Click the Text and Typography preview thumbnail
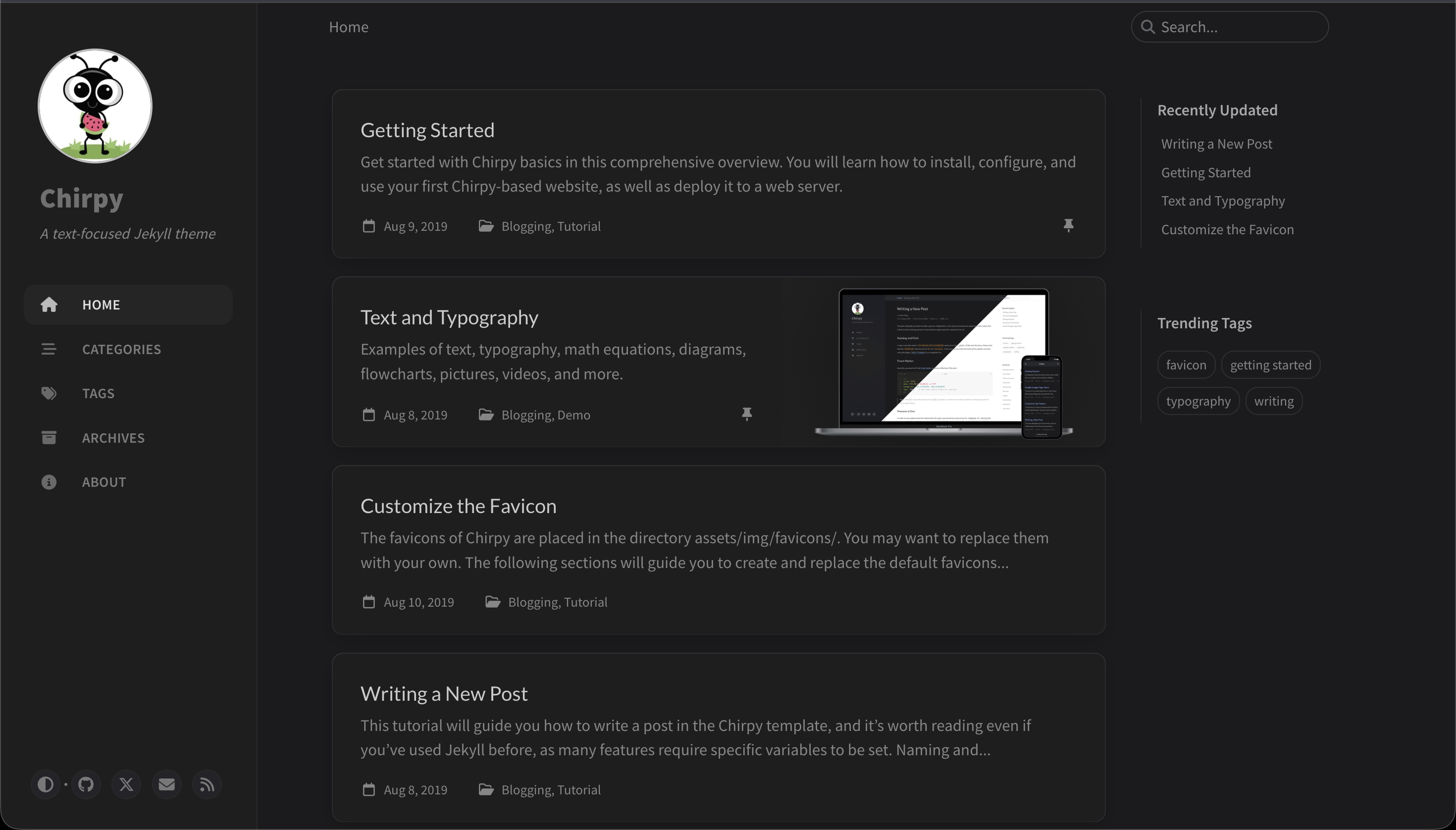1456x830 pixels. [x=943, y=362]
